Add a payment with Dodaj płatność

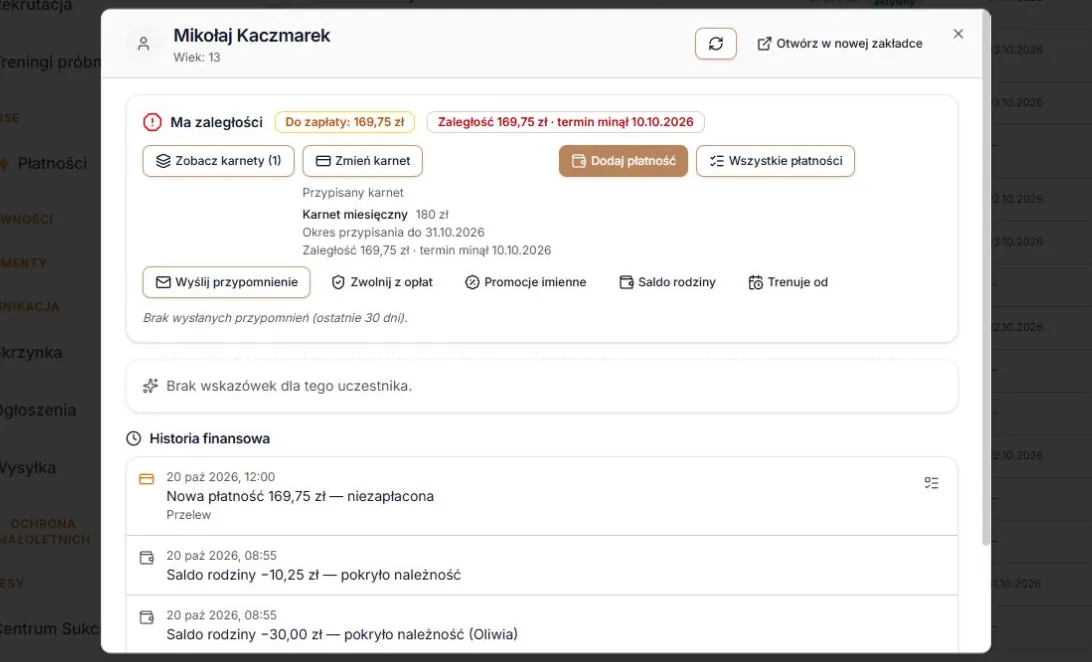point(623,161)
